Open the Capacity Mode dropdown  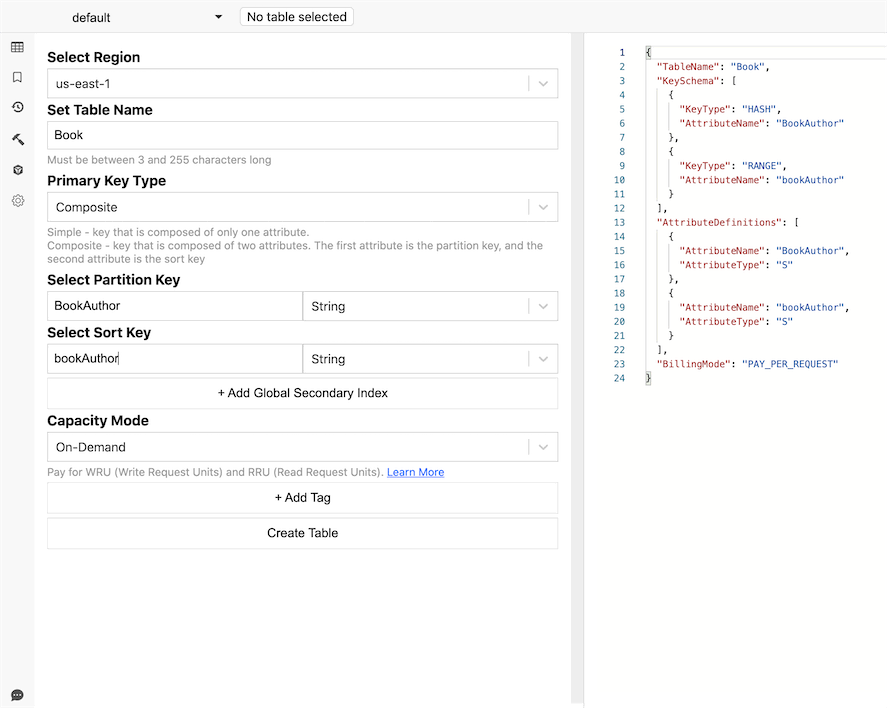pos(544,447)
